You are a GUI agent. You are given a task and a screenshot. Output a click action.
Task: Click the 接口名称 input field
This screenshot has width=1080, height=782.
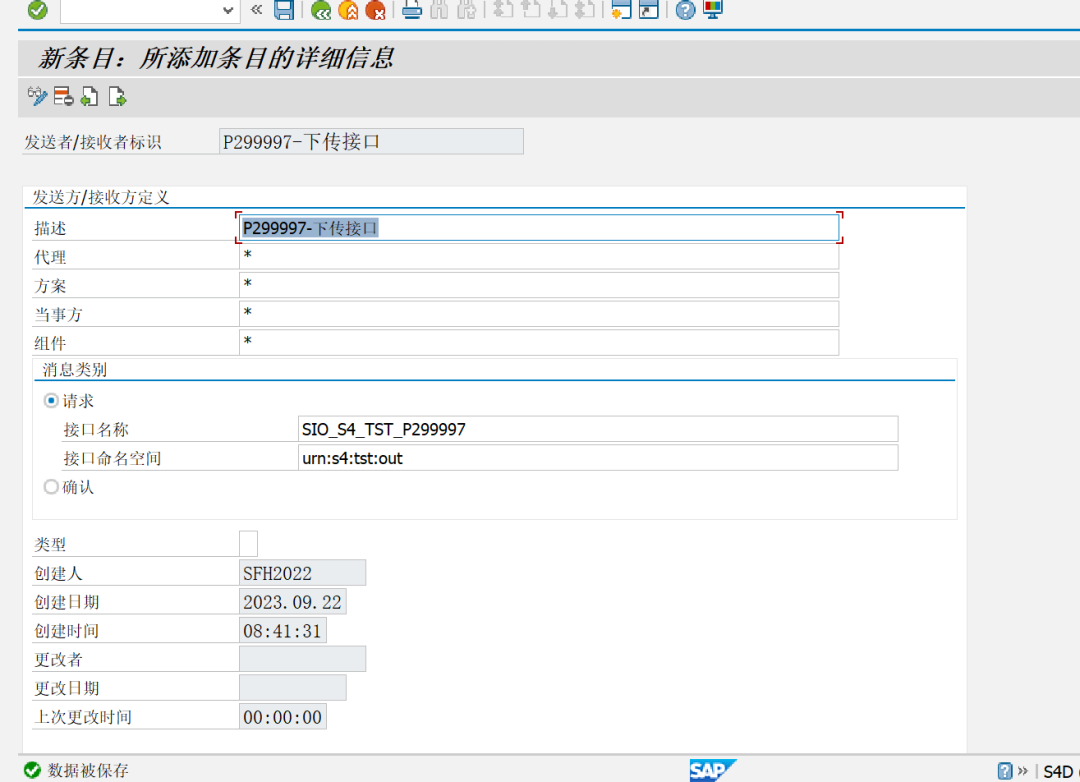click(598, 429)
